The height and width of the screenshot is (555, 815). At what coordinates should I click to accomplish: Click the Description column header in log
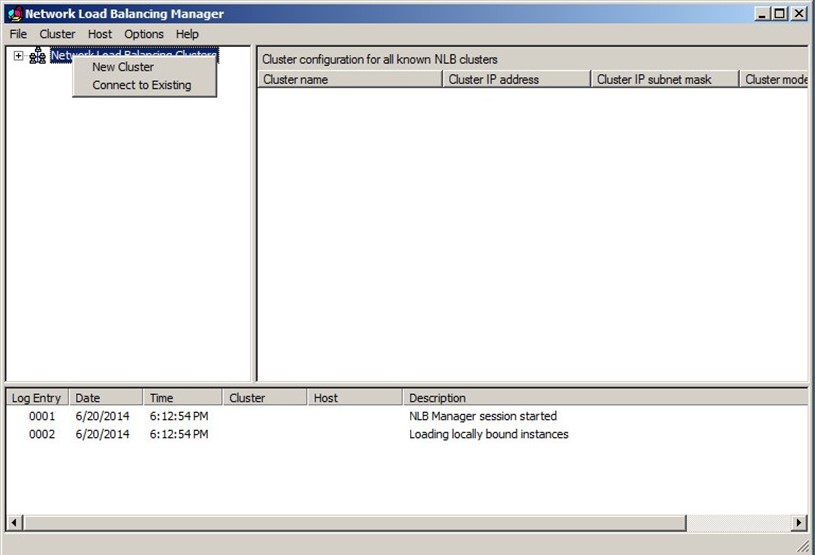(606, 398)
